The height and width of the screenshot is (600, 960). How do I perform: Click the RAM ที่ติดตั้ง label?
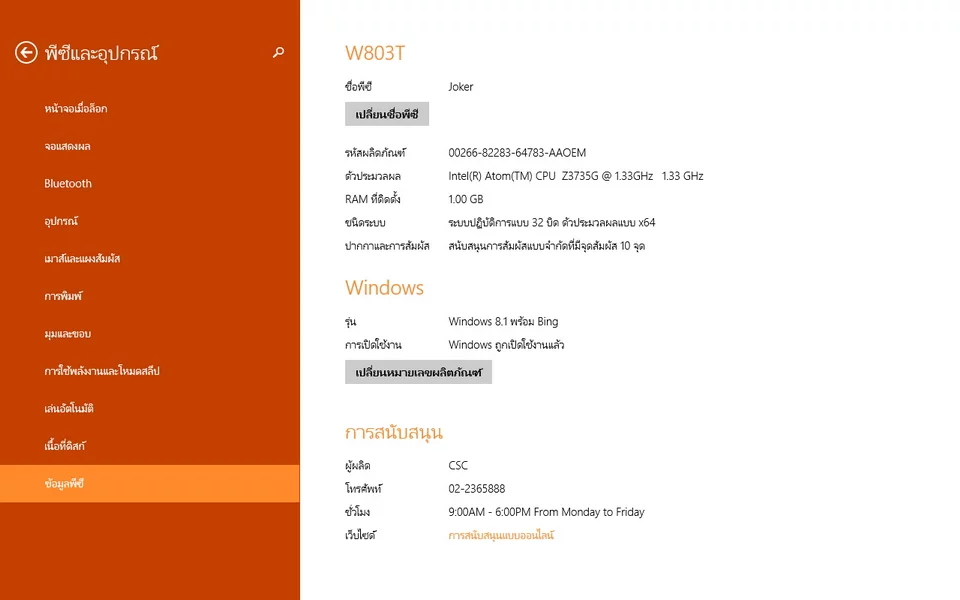coord(373,200)
